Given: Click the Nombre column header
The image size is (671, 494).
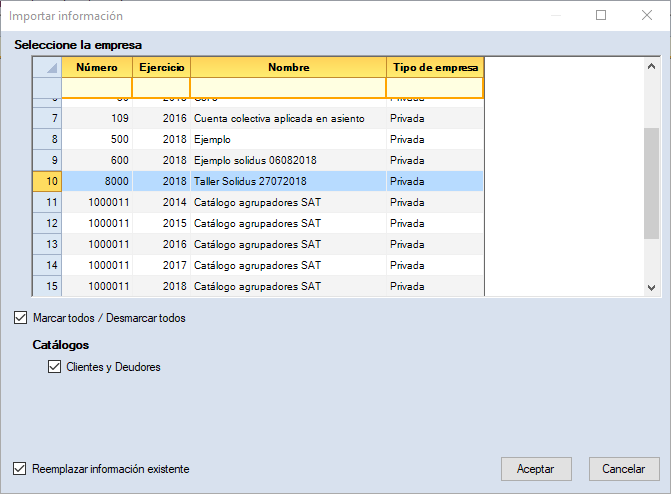Looking at the screenshot, I should [x=288, y=67].
